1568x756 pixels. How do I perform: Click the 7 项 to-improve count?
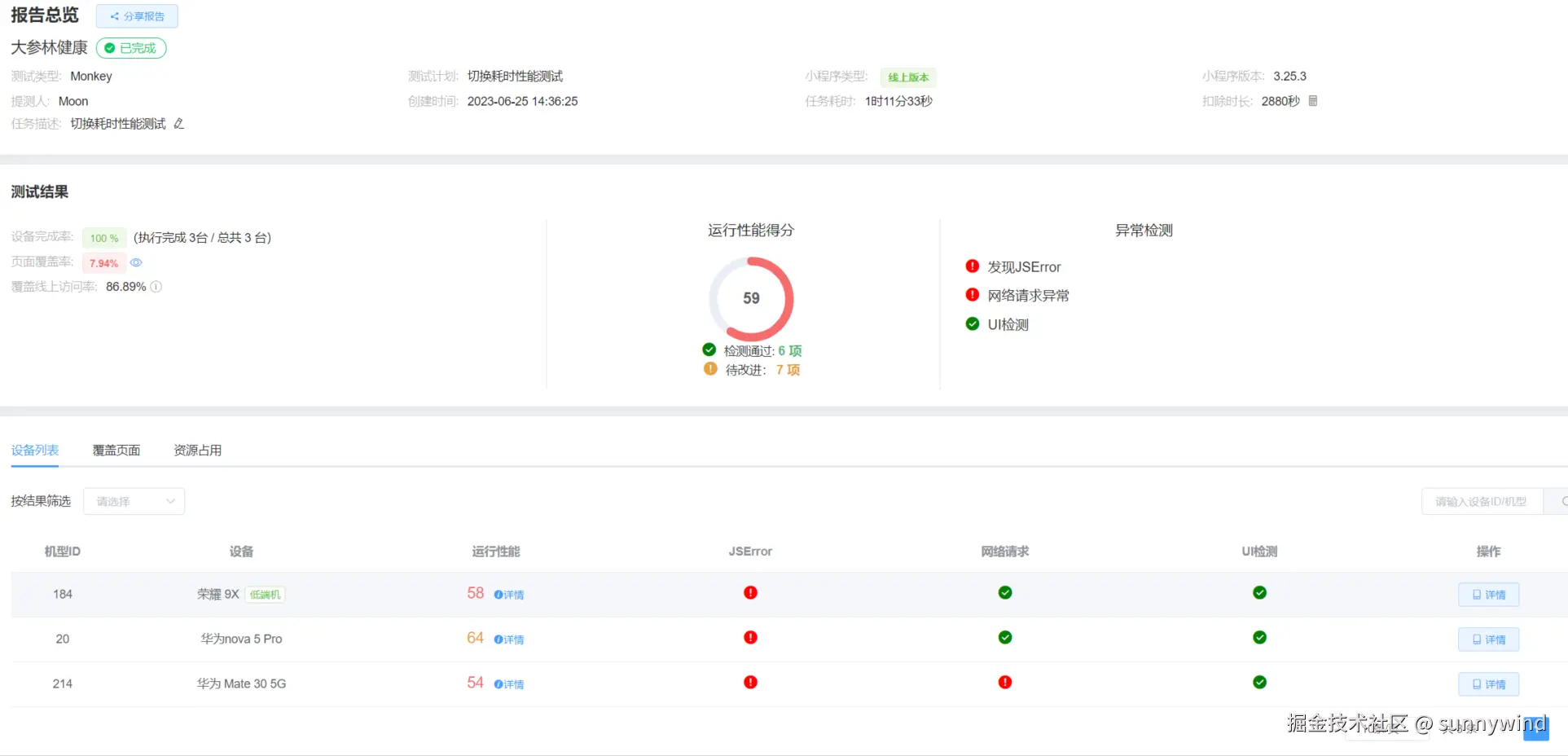[788, 370]
